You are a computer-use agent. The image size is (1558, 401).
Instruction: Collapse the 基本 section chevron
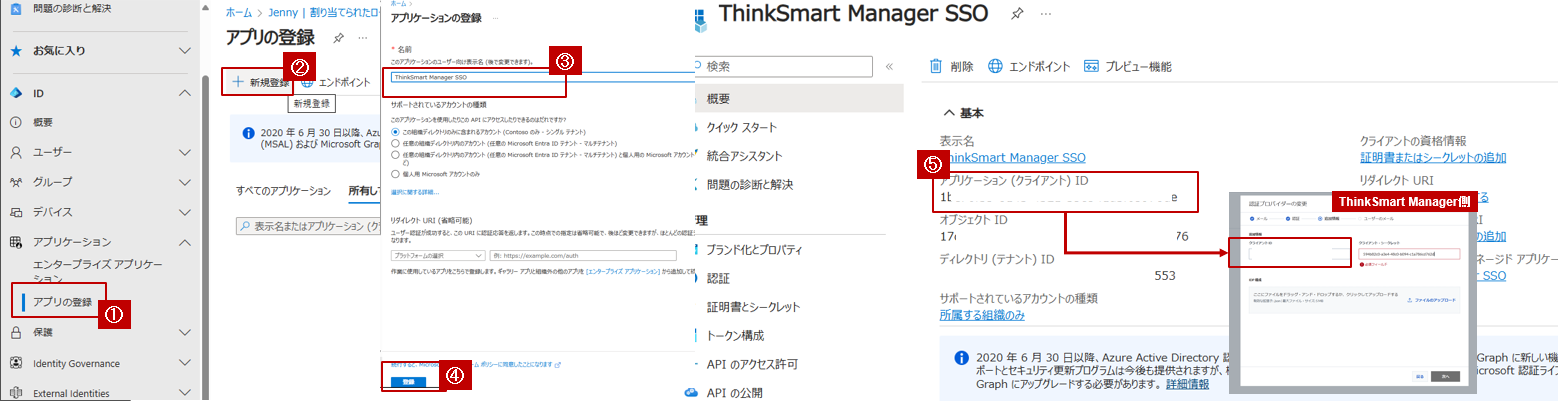pos(949,113)
